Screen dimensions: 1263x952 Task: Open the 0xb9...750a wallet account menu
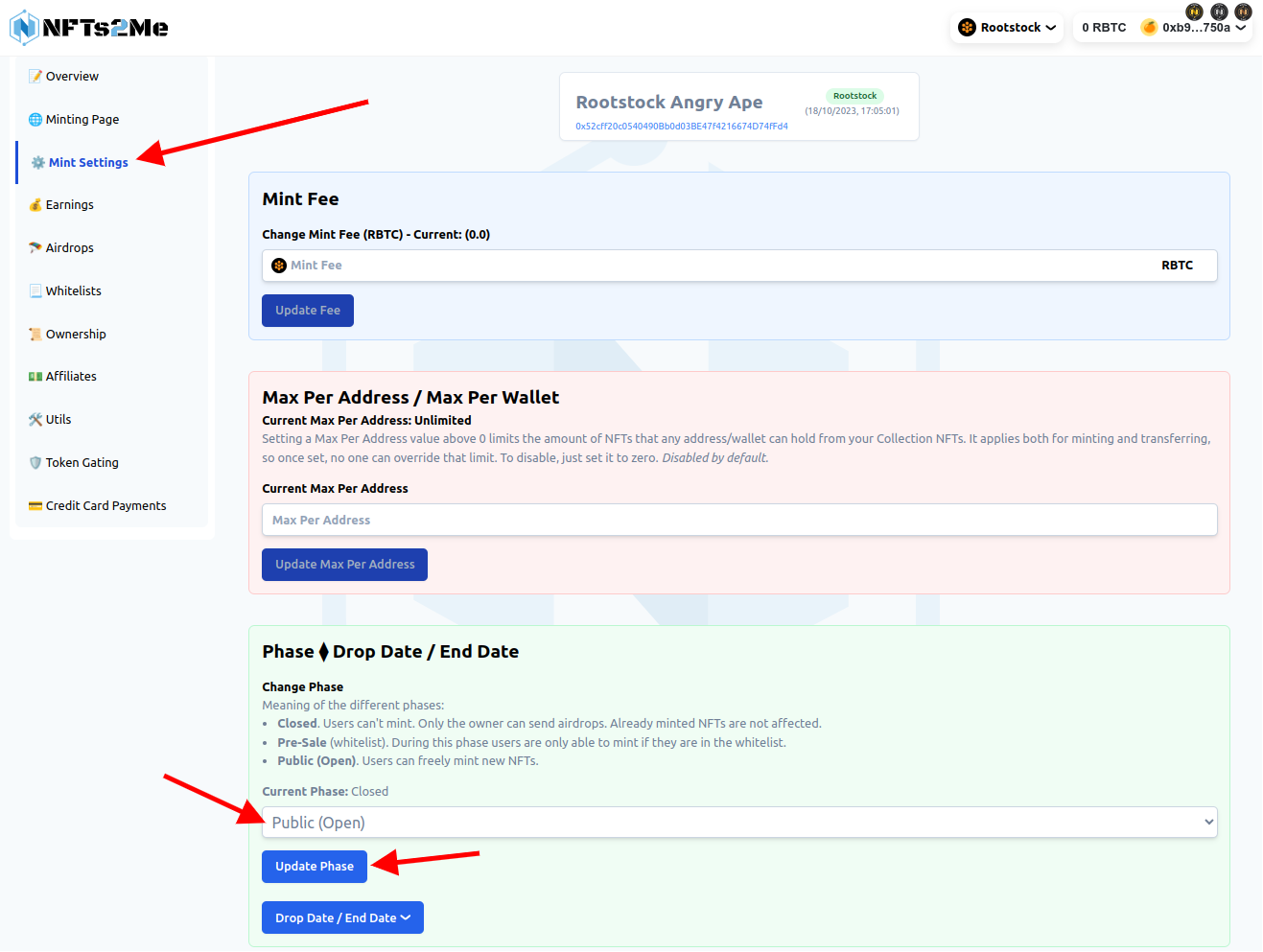pos(1194,27)
